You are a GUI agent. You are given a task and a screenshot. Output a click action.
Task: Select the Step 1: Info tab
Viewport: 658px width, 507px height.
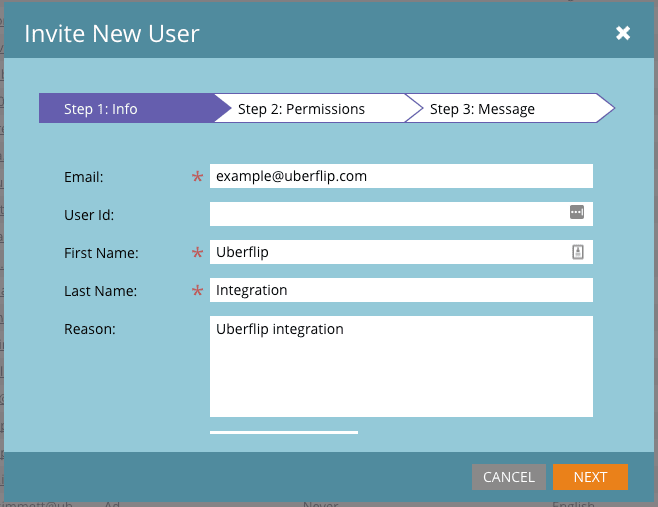click(134, 108)
